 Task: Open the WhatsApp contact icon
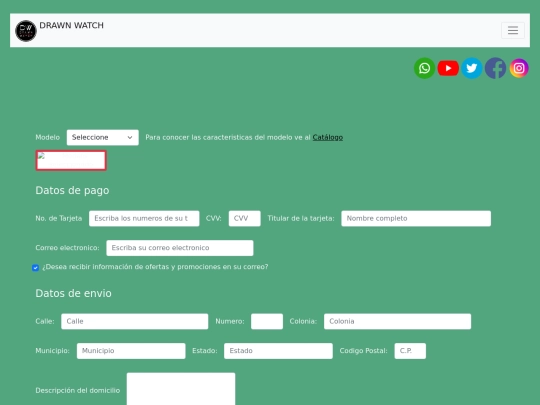[424, 68]
